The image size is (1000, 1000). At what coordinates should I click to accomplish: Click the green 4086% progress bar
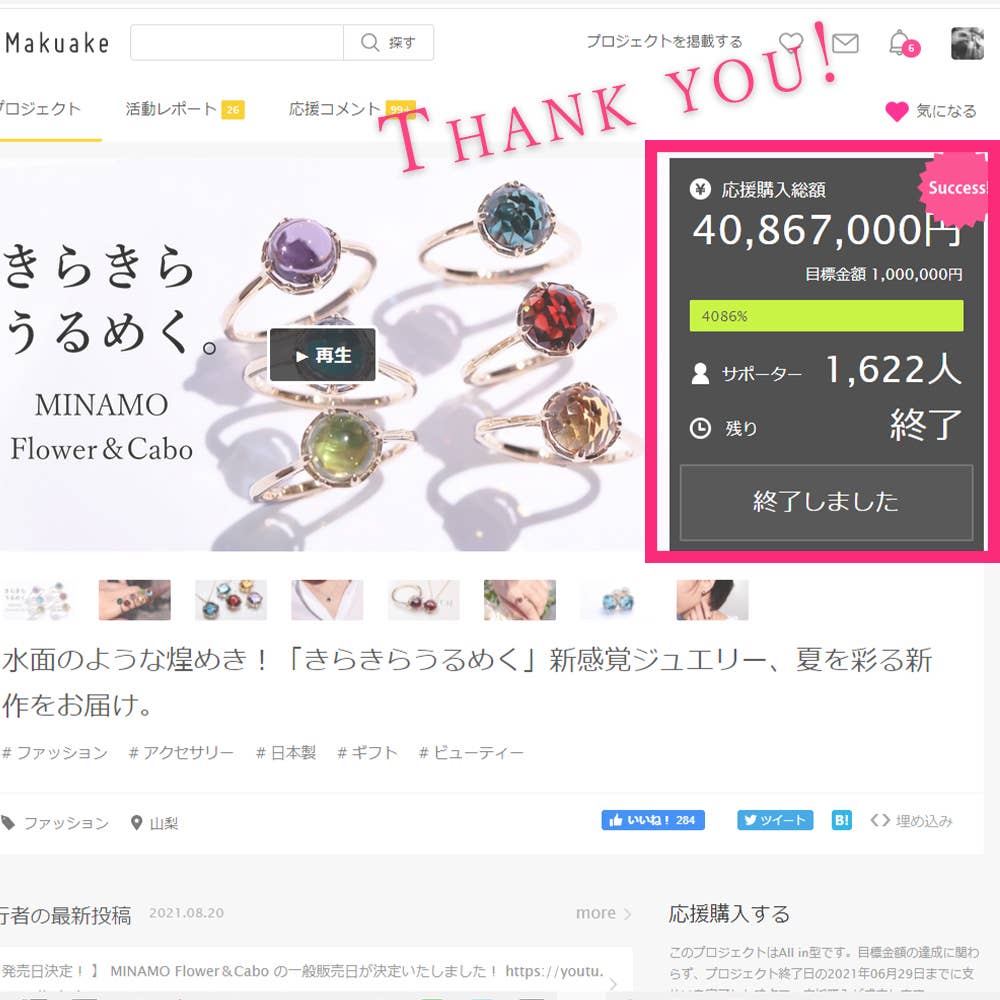click(x=827, y=316)
